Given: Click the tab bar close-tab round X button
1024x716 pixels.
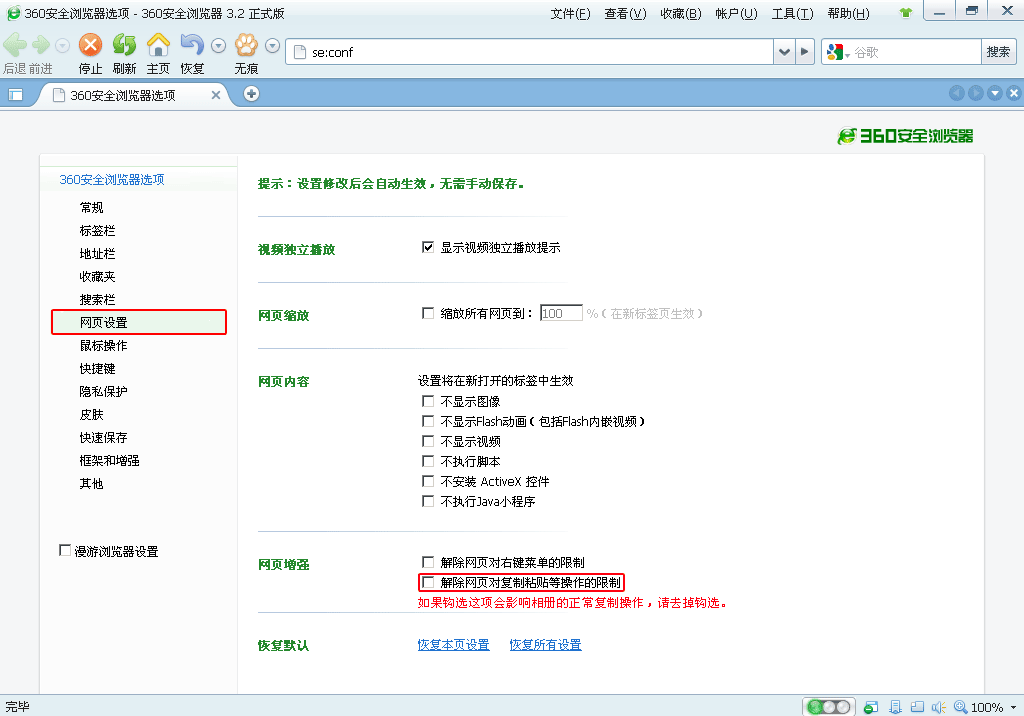Looking at the screenshot, I should pos(1014,93).
